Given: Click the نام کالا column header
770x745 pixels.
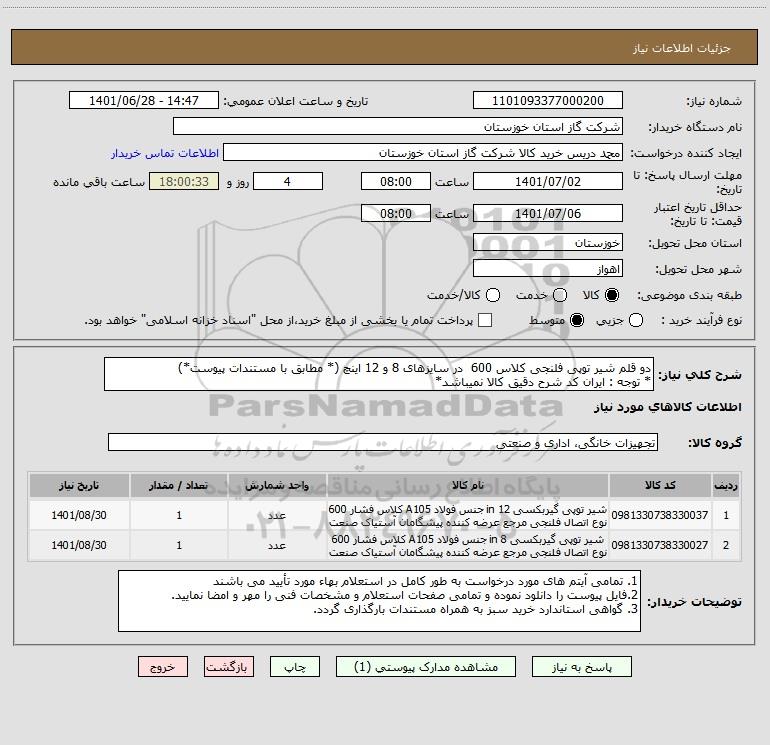Looking at the screenshot, I should 468,485.
